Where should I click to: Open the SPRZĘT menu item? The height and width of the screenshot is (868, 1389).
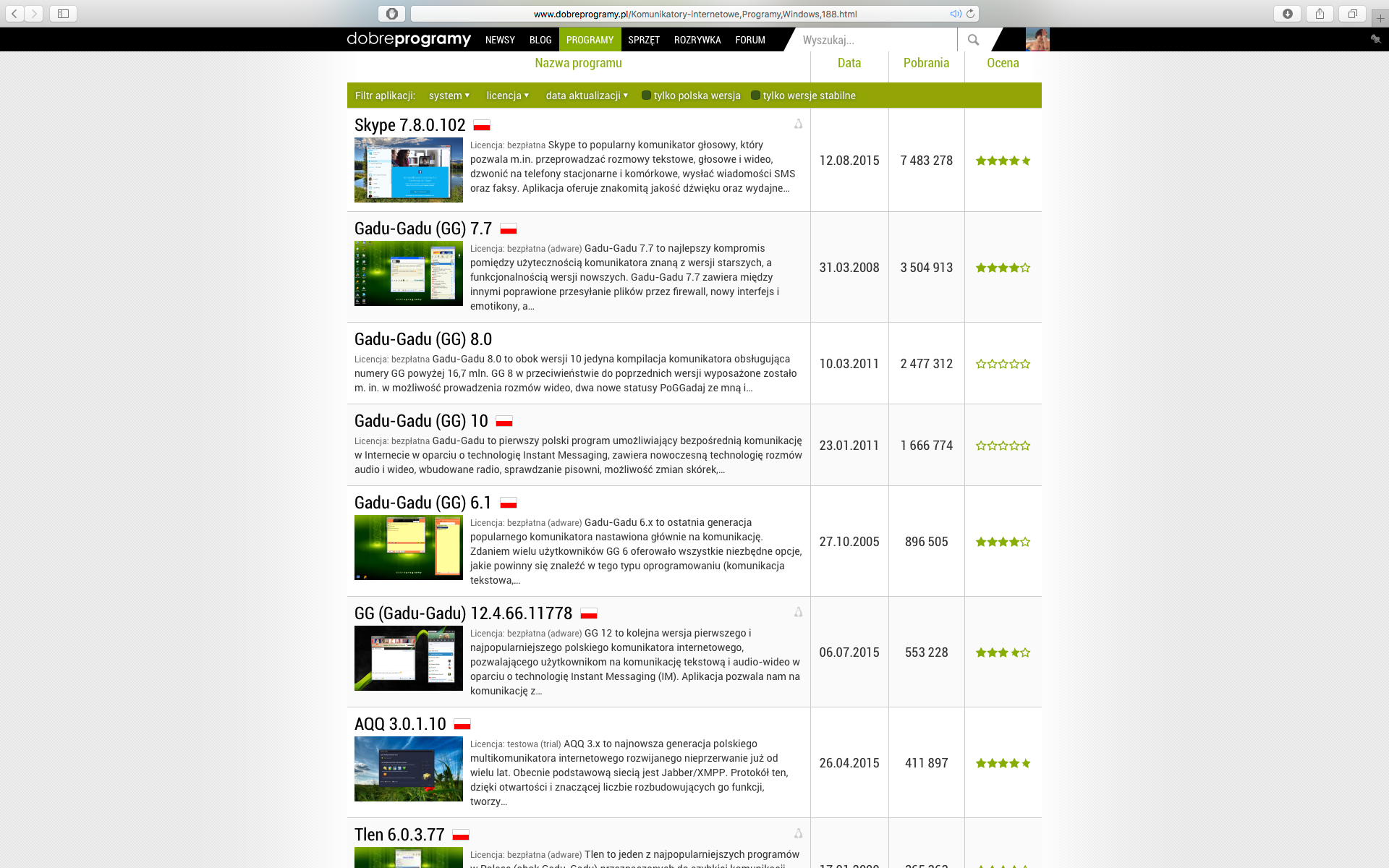(644, 40)
